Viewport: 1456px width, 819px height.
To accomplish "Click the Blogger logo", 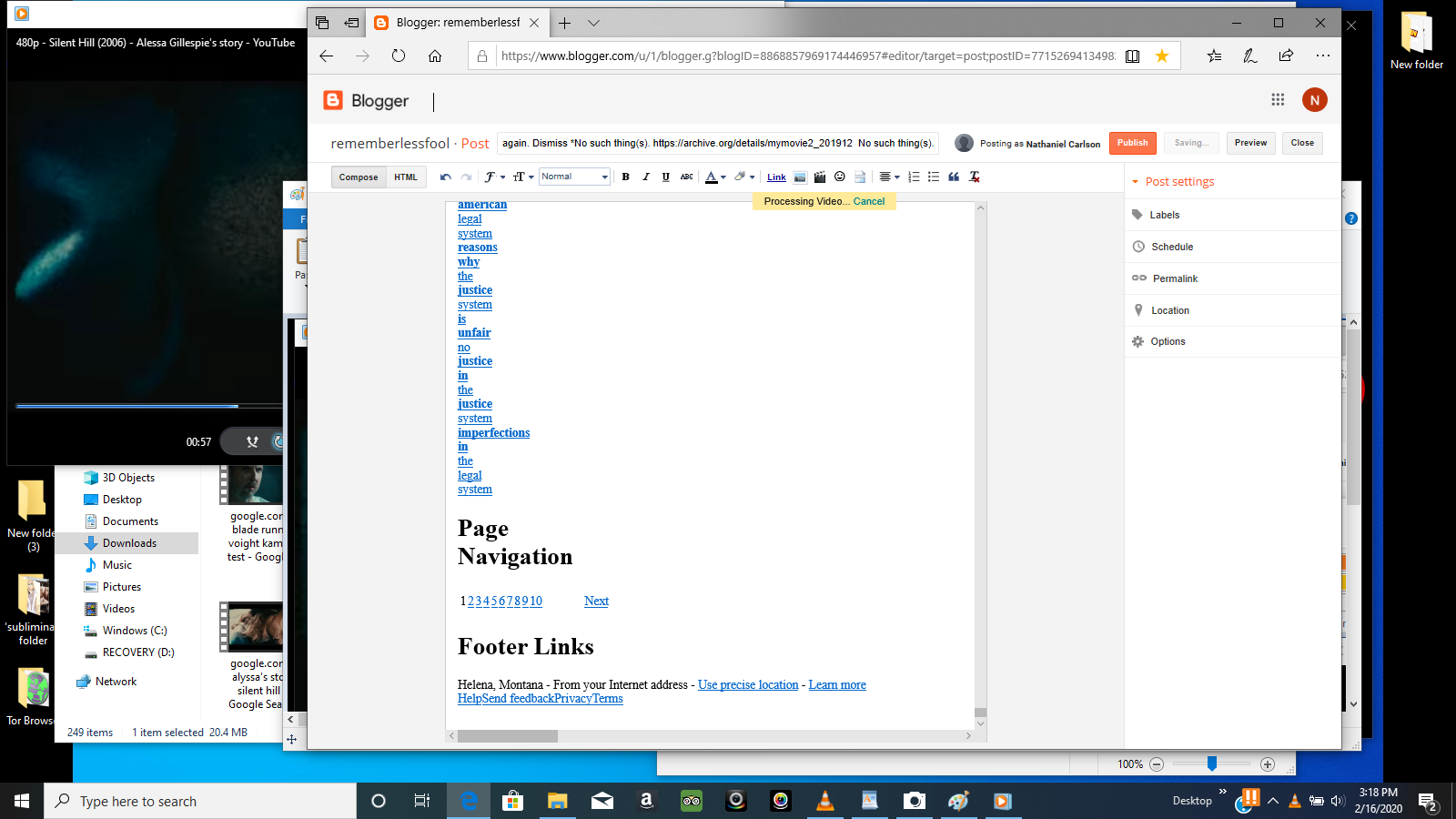I will (367, 100).
